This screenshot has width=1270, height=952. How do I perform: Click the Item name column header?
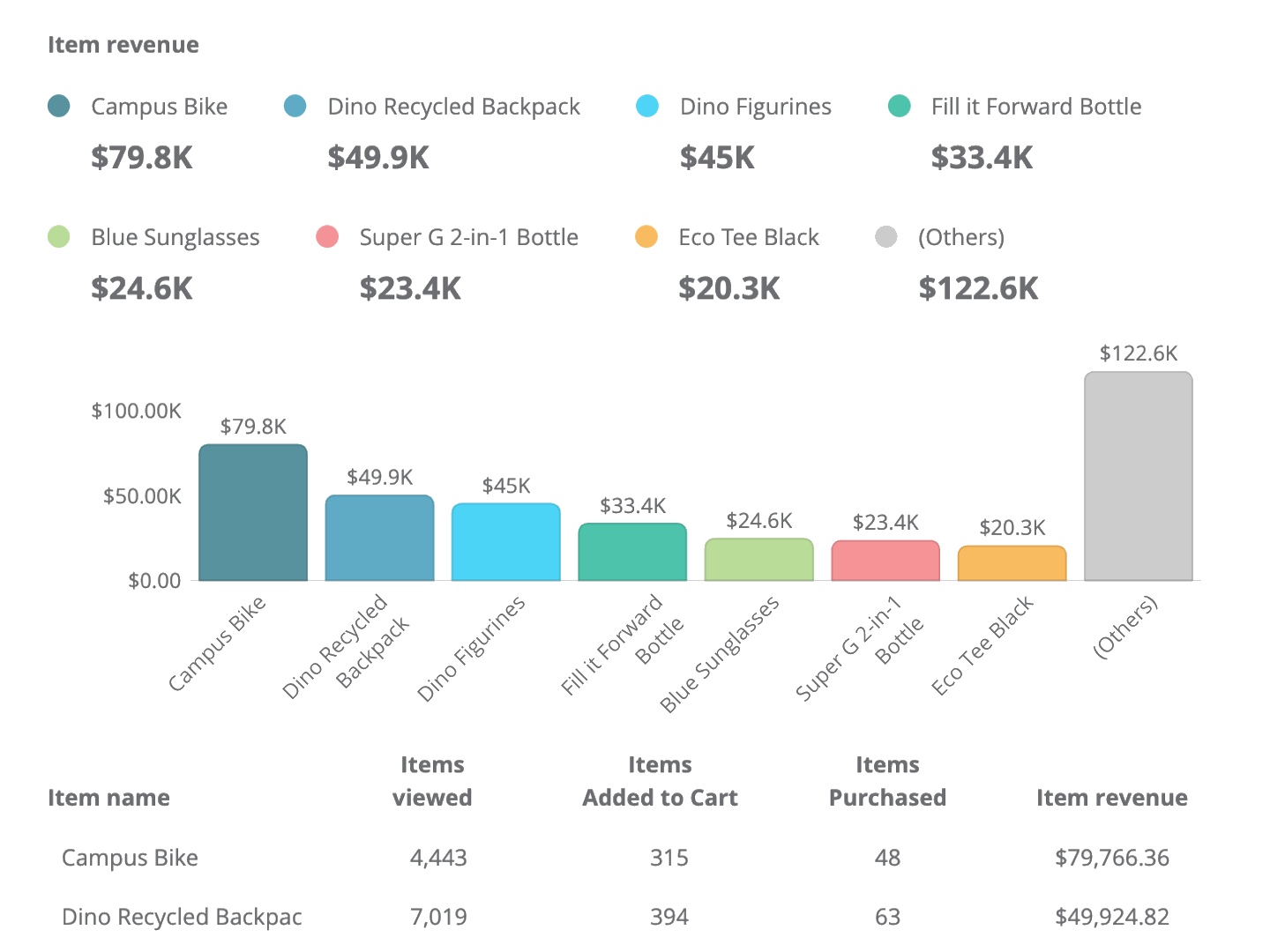click(108, 798)
